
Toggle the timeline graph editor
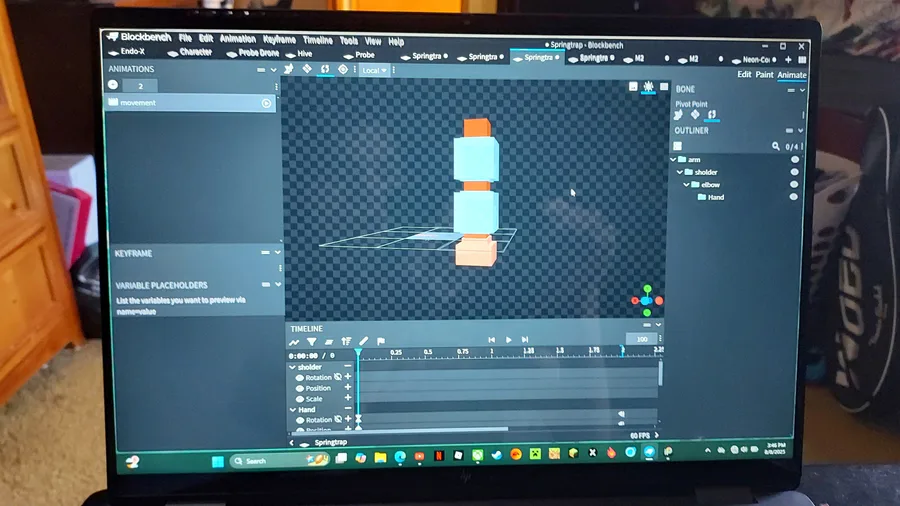[294, 342]
